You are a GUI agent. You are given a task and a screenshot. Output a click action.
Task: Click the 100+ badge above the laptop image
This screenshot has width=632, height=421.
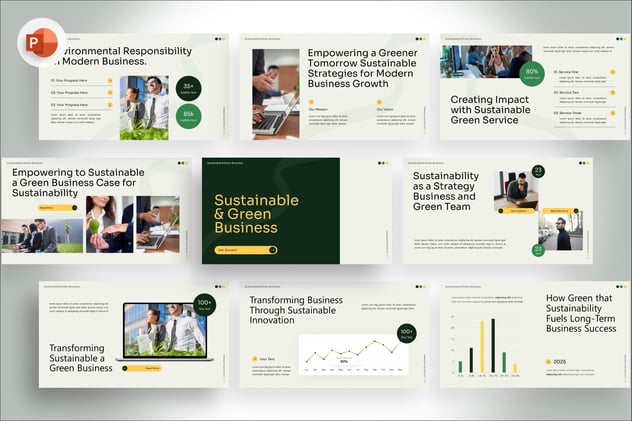coord(205,304)
